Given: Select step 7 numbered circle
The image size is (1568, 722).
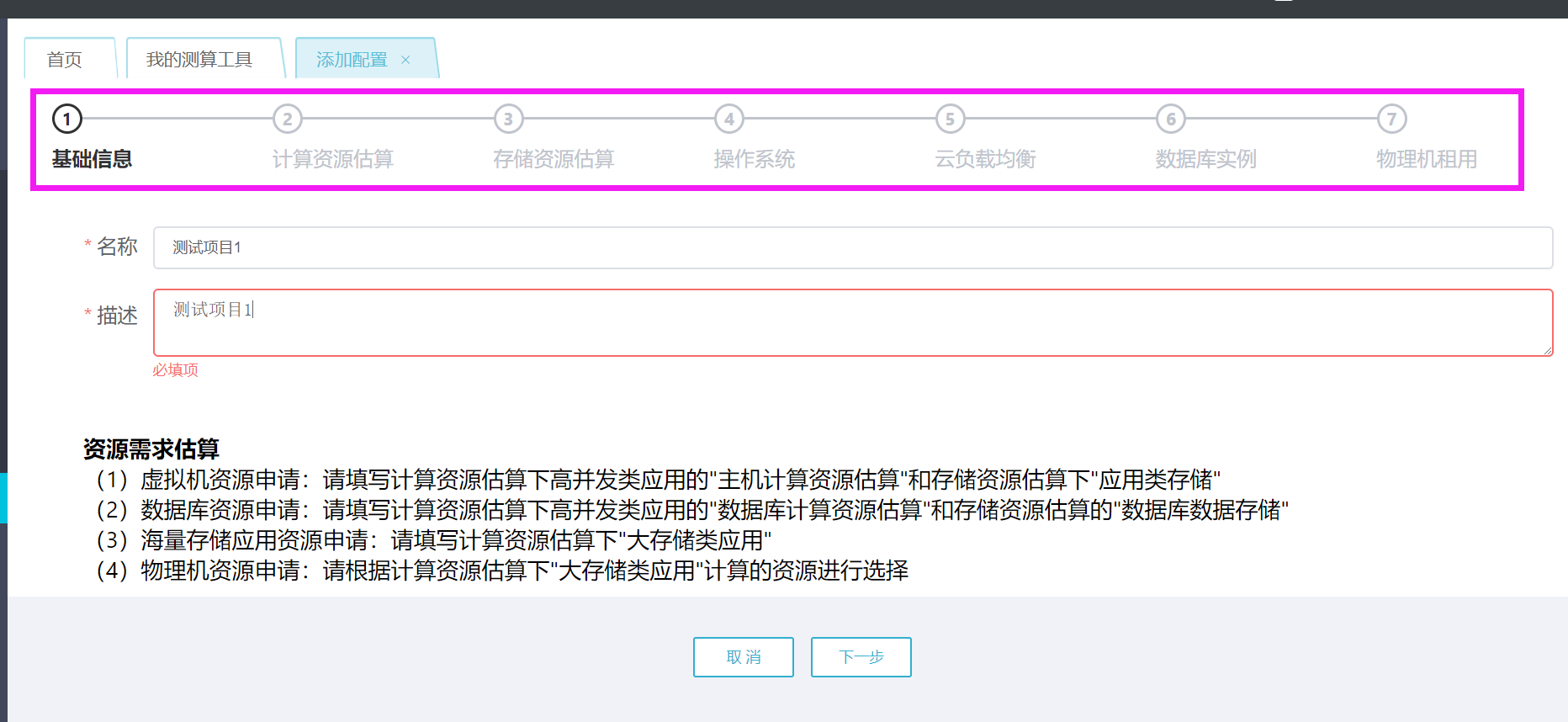Looking at the screenshot, I should pyautogui.click(x=1392, y=119).
